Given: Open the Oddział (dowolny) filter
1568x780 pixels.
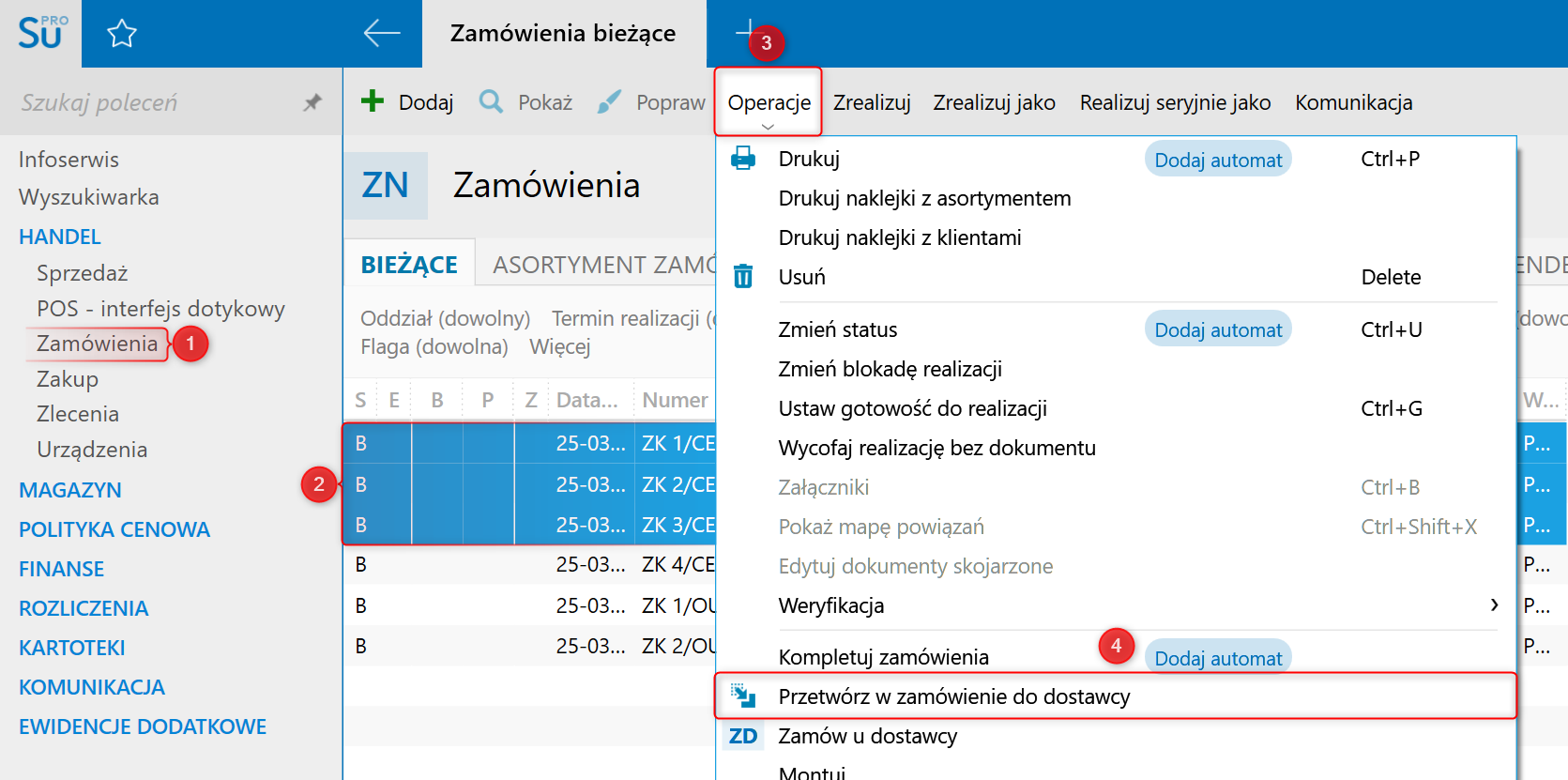Looking at the screenshot, I should tap(446, 318).
